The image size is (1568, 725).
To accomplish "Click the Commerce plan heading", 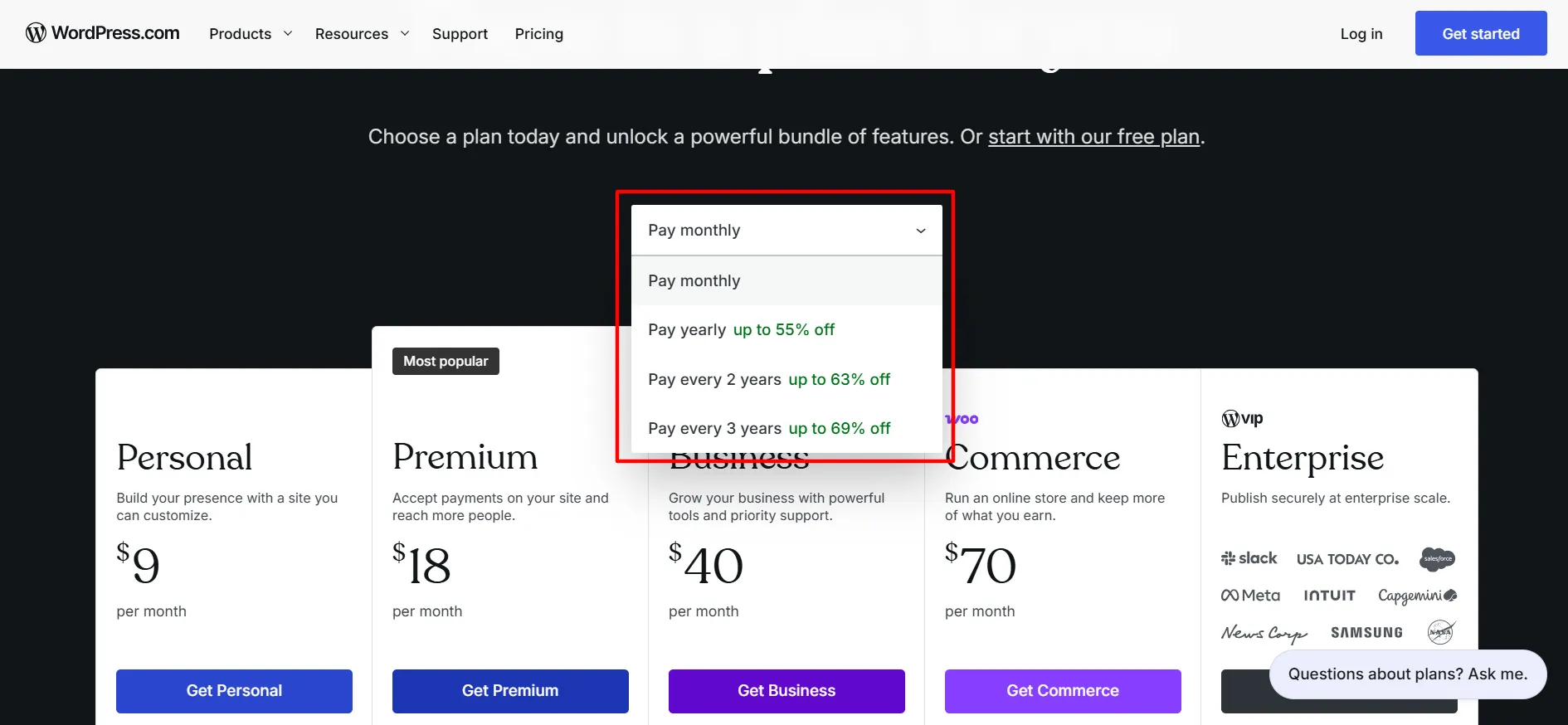I will (x=1033, y=457).
